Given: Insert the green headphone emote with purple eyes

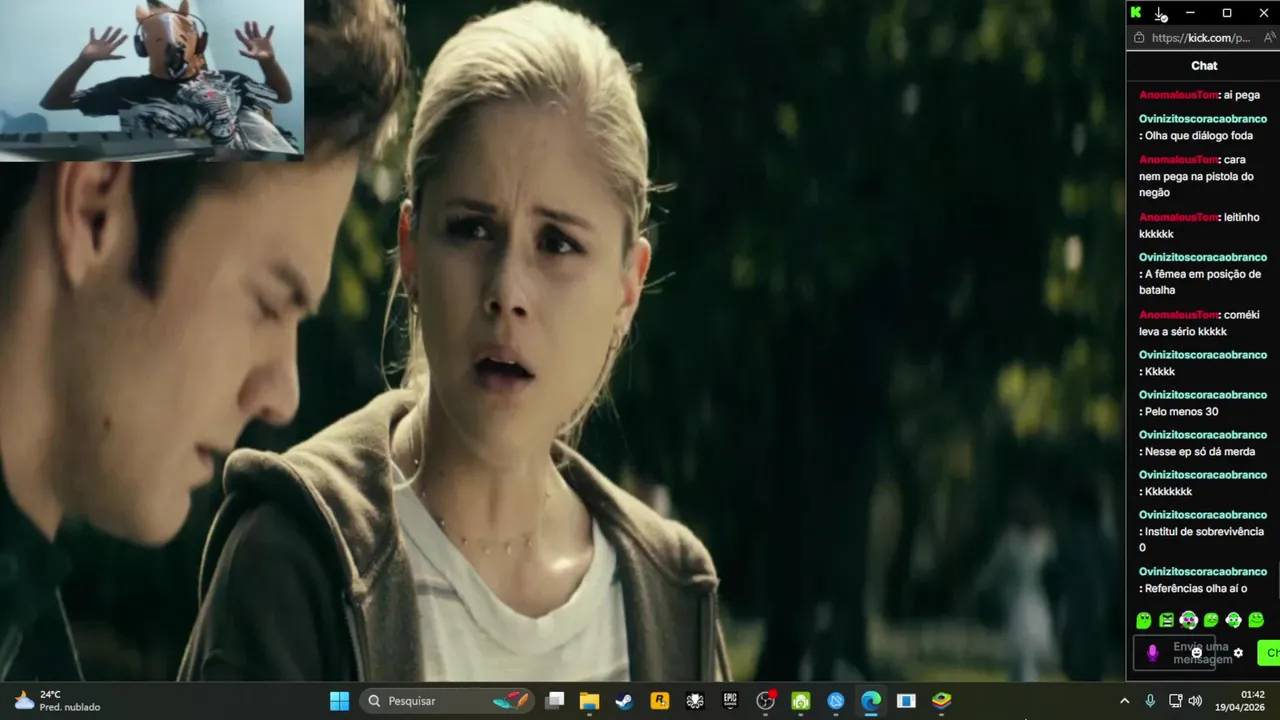Looking at the screenshot, I should tap(1188, 620).
